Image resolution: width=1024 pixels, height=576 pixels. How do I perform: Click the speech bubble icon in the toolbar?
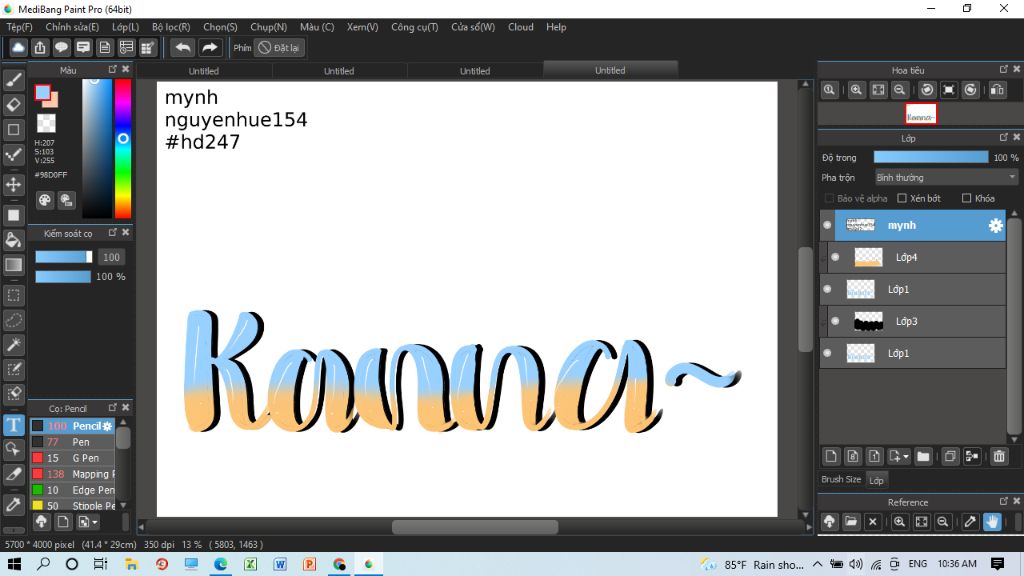pyautogui.click(x=61, y=48)
